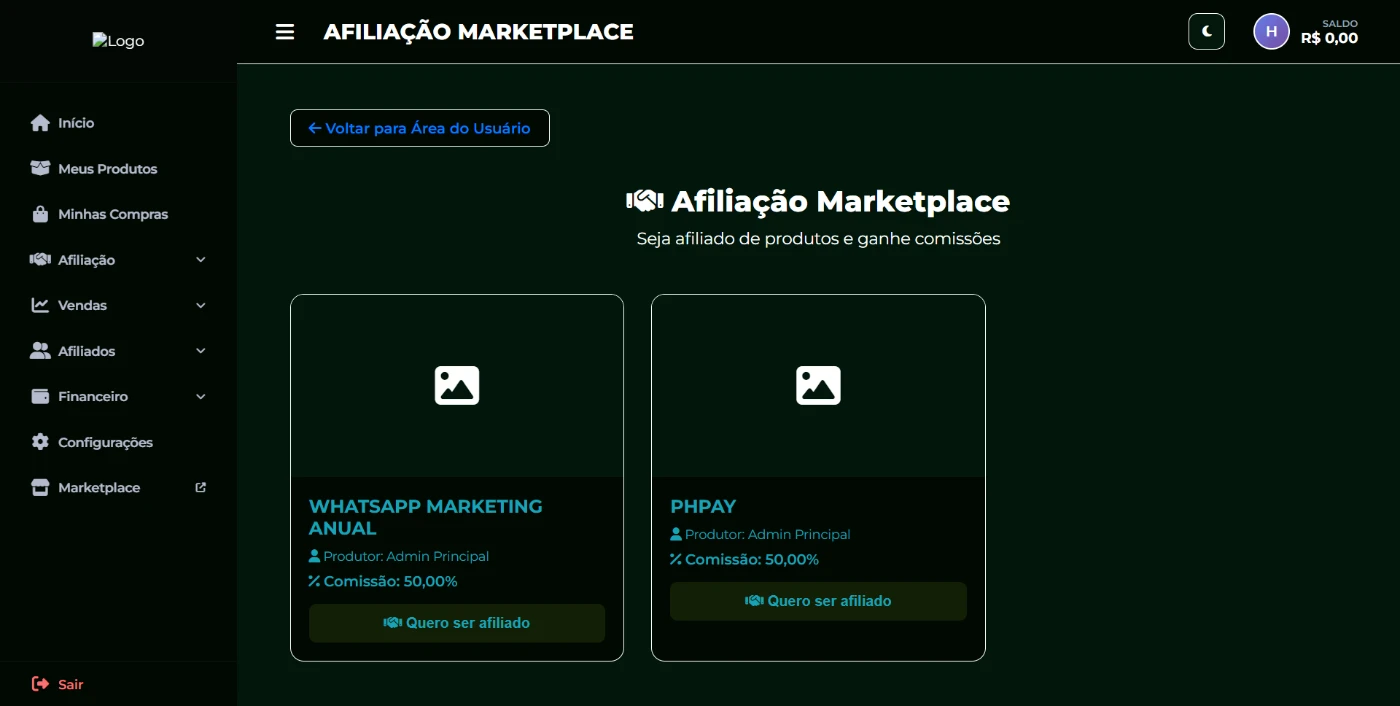Image resolution: width=1400 pixels, height=706 pixels.
Task: Click the WhatsApp Marketing Anual image placeholder
Action: (457, 385)
